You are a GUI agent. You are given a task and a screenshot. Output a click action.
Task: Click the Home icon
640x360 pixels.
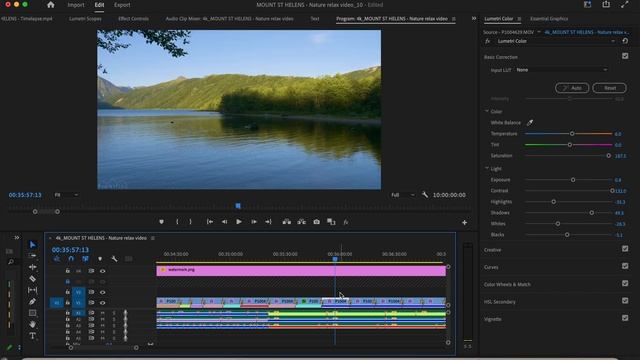(x=51, y=5)
